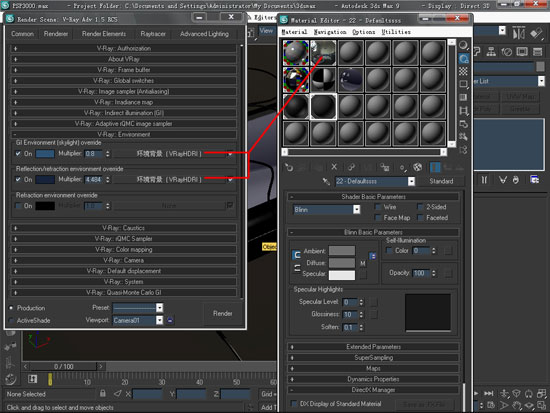This screenshot has height=413, width=550.
Task: Enable 2-Sided checkbox
Action: coord(420,207)
